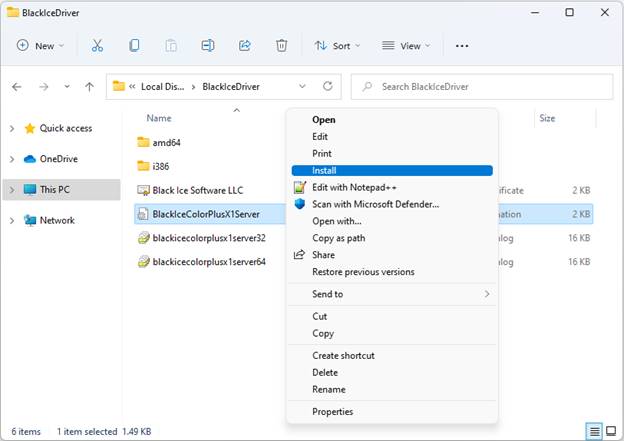
Task: Click the Up arrow navigation button
Action: 89,87
